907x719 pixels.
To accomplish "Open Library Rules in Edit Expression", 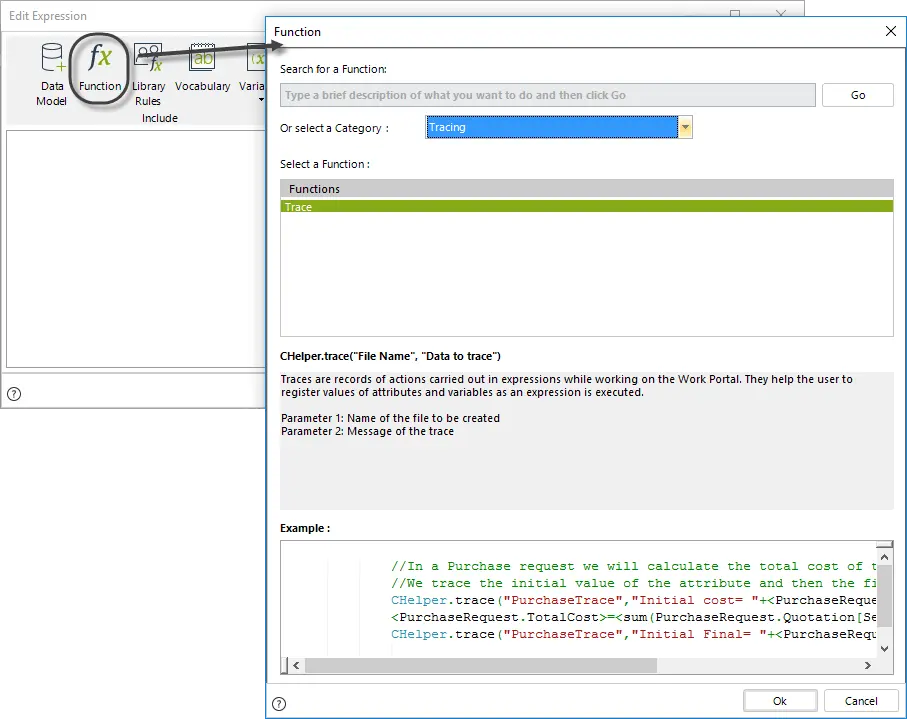I will point(148,75).
